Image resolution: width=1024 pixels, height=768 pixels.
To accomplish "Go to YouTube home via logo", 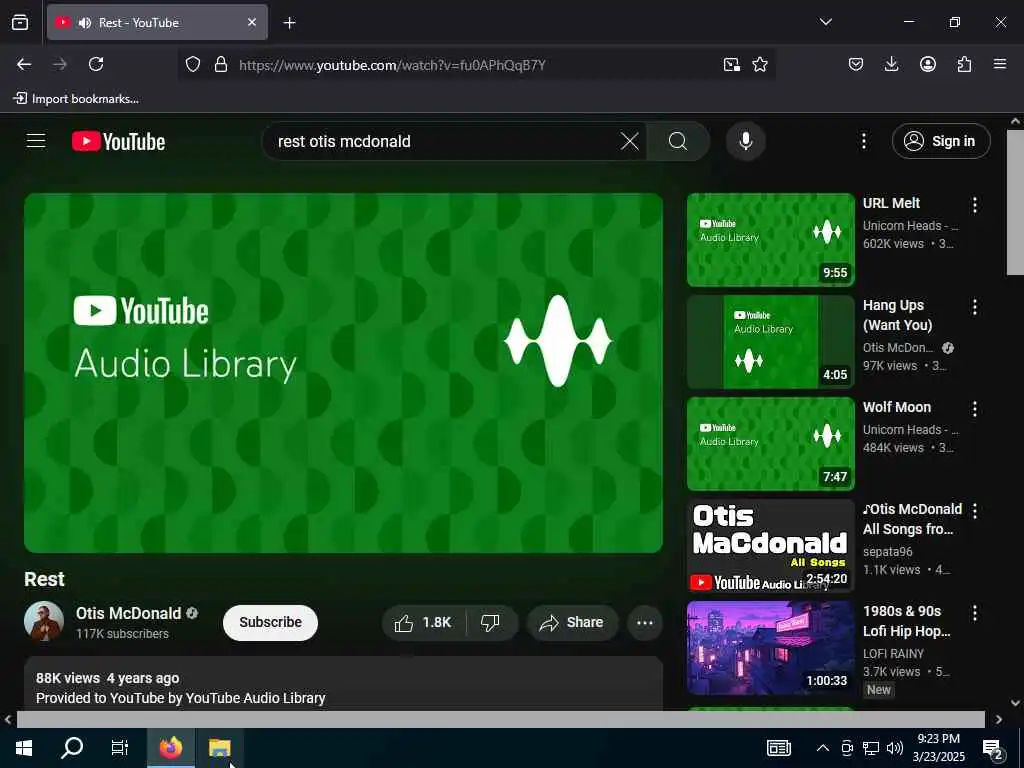I will (x=118, y=142).
